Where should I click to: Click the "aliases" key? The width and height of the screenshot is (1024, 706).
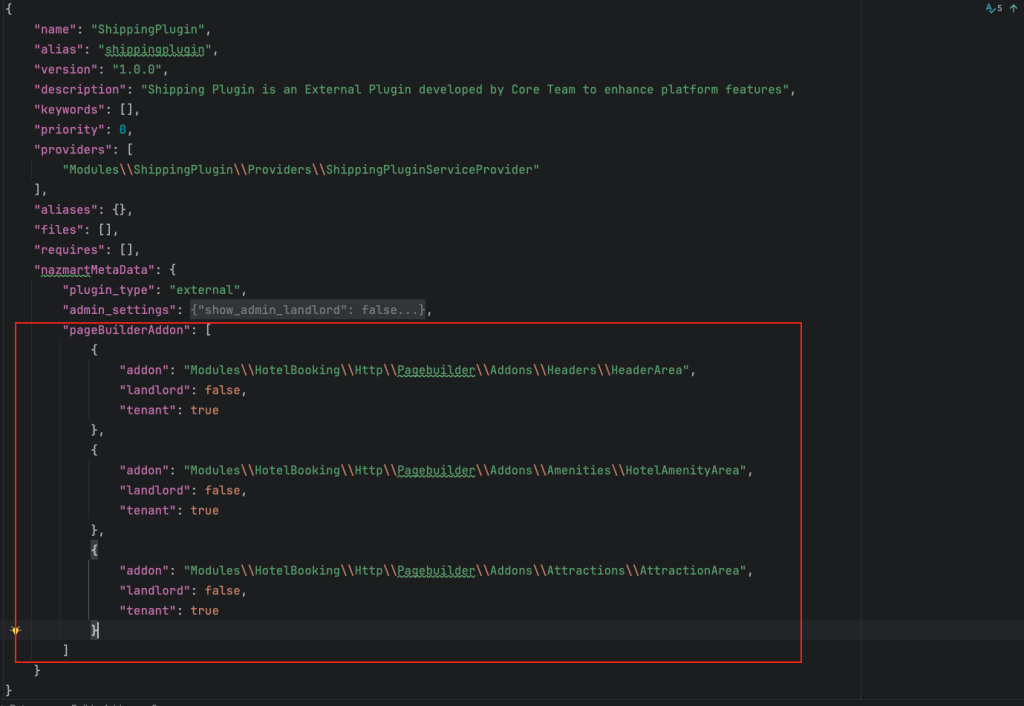point(66,210)
